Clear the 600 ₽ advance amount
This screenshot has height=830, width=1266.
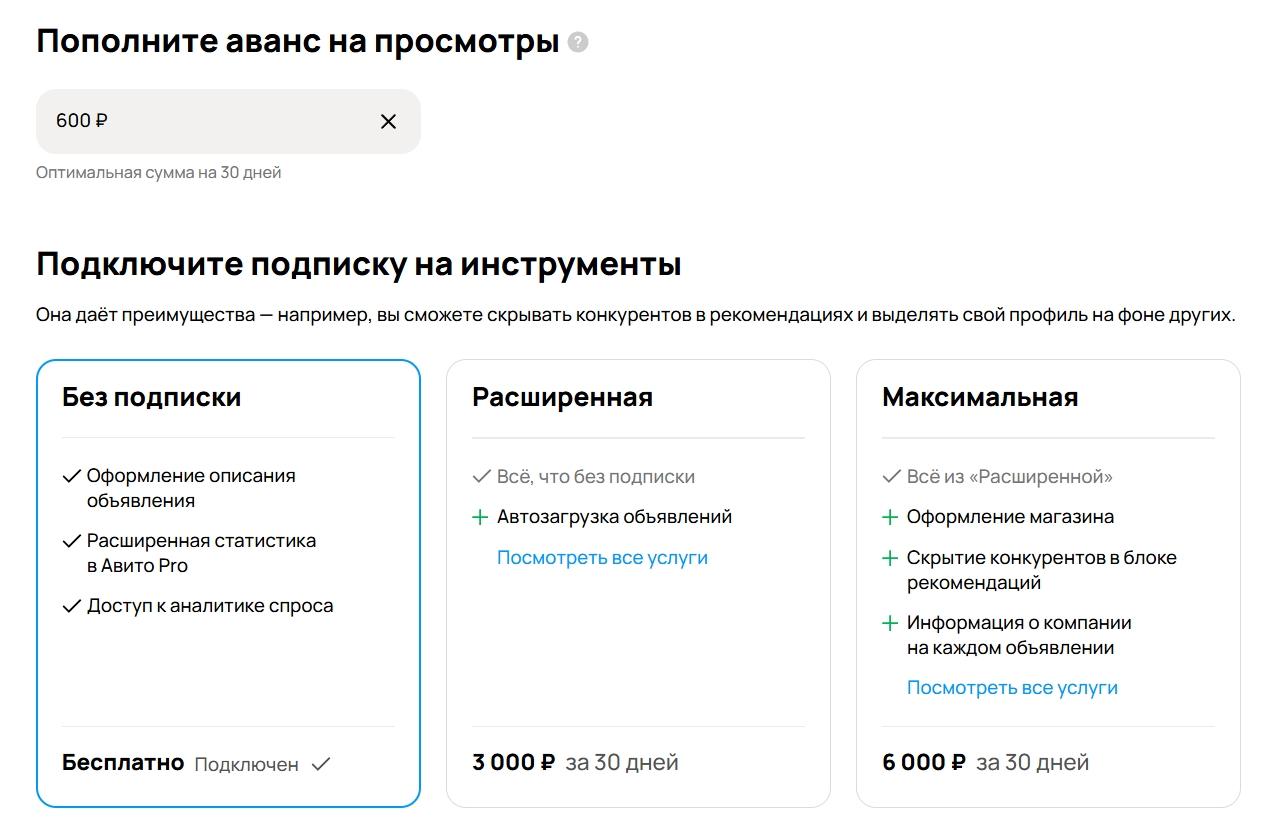[x=388, y=122]
